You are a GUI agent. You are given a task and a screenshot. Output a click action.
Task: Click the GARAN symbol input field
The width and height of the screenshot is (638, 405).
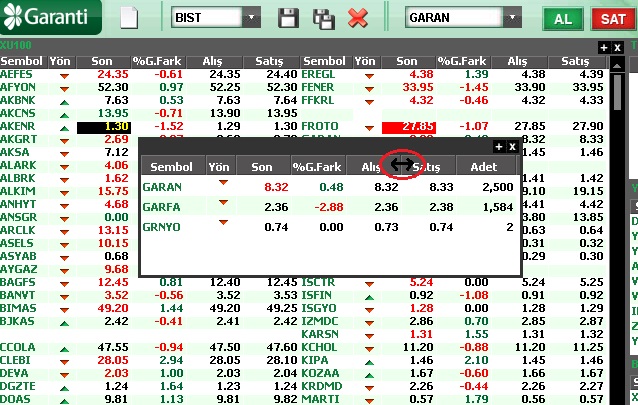coord(454,18)
